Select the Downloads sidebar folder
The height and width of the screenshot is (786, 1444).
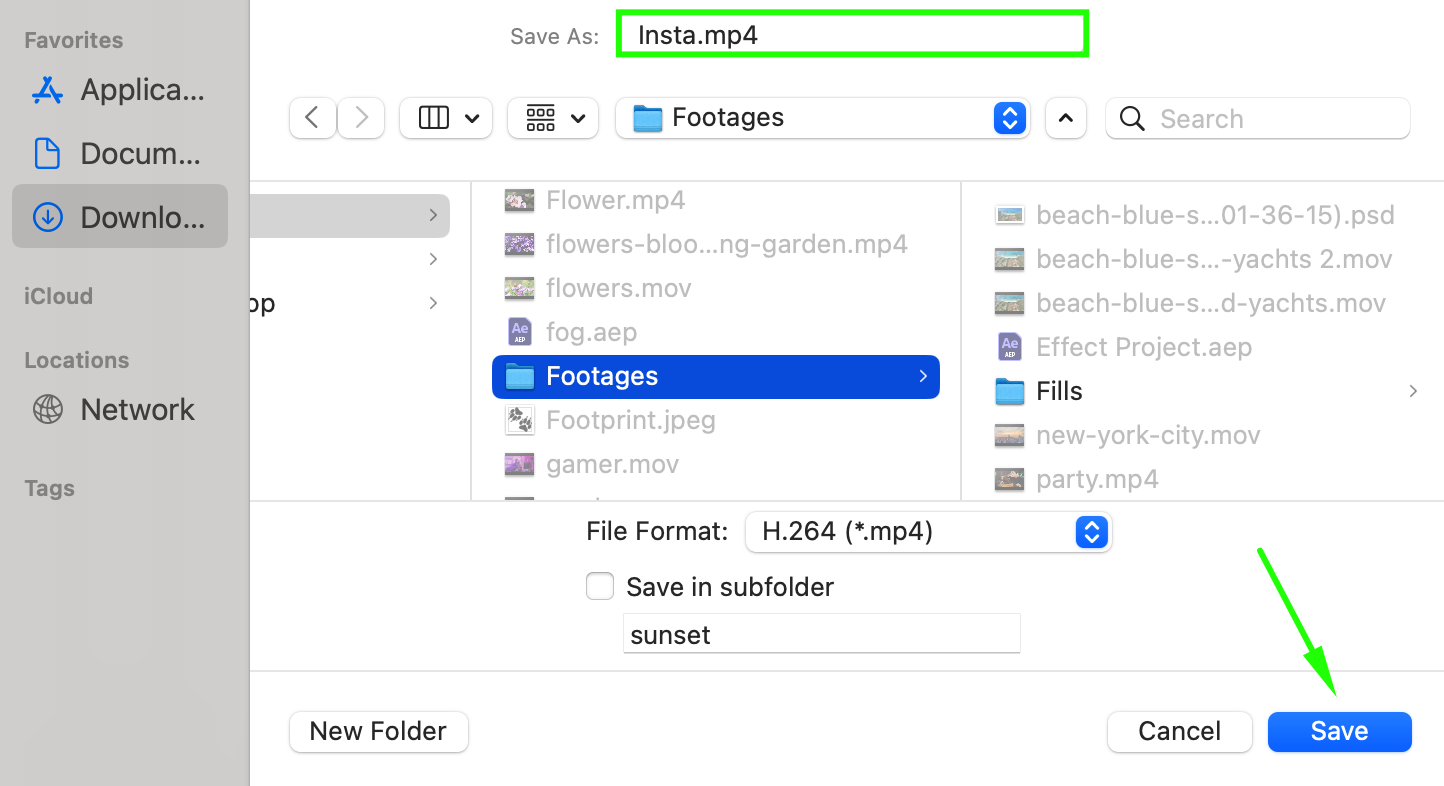pos(120,217)
